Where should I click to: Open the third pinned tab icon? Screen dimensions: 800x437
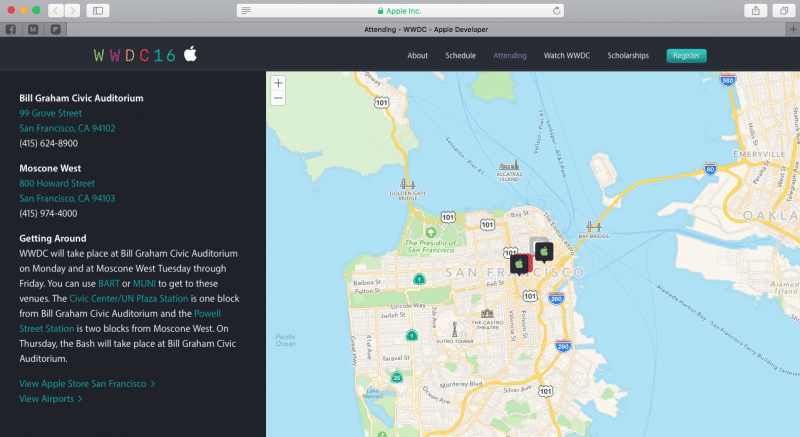[x=56, y=30]
